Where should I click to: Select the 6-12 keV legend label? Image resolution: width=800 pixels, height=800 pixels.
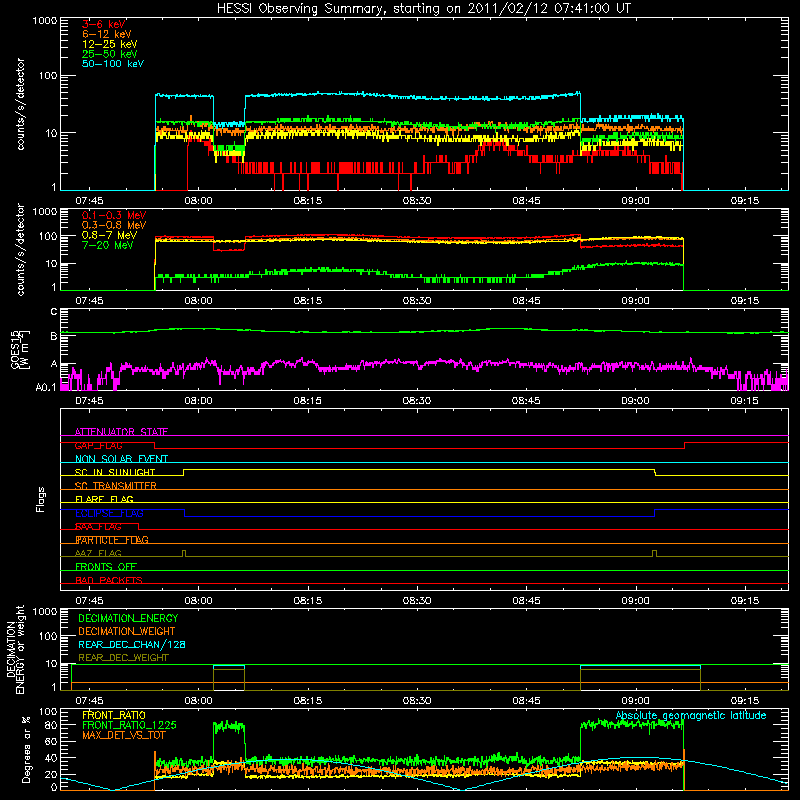pyautogui.click(x=107, y=34)
